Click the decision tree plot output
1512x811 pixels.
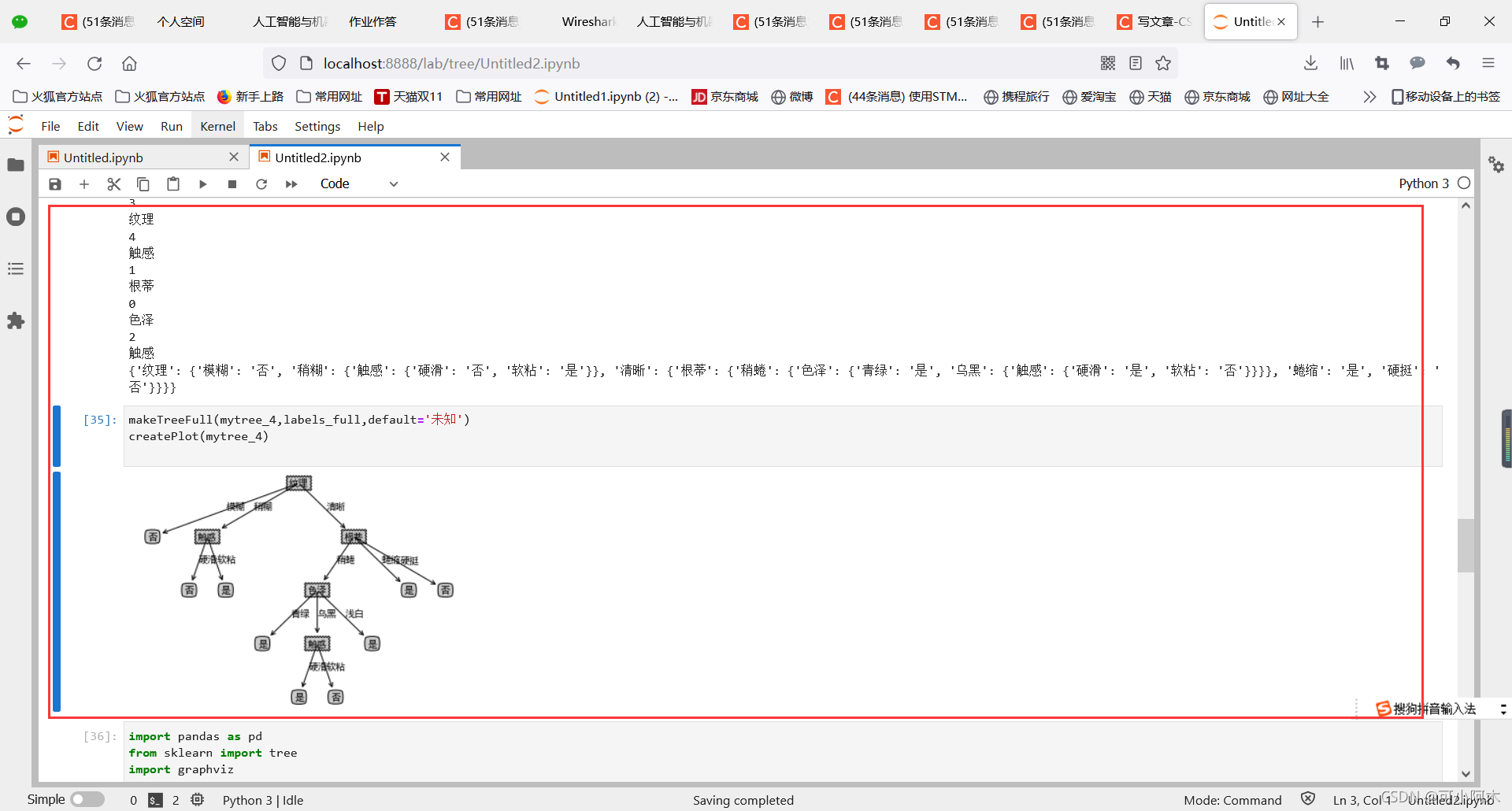click(299, 590)
